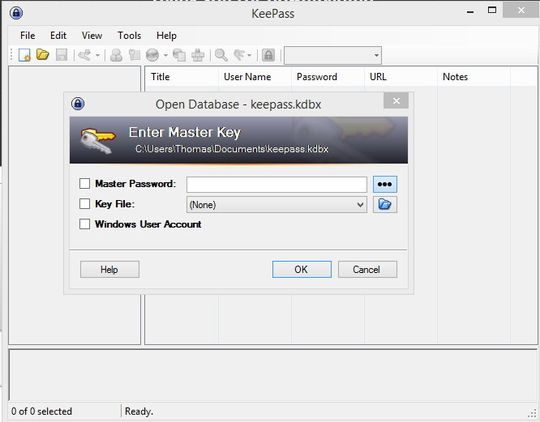
Task: Enable the Key File checkbox
Action: click(x=84, y=204)
